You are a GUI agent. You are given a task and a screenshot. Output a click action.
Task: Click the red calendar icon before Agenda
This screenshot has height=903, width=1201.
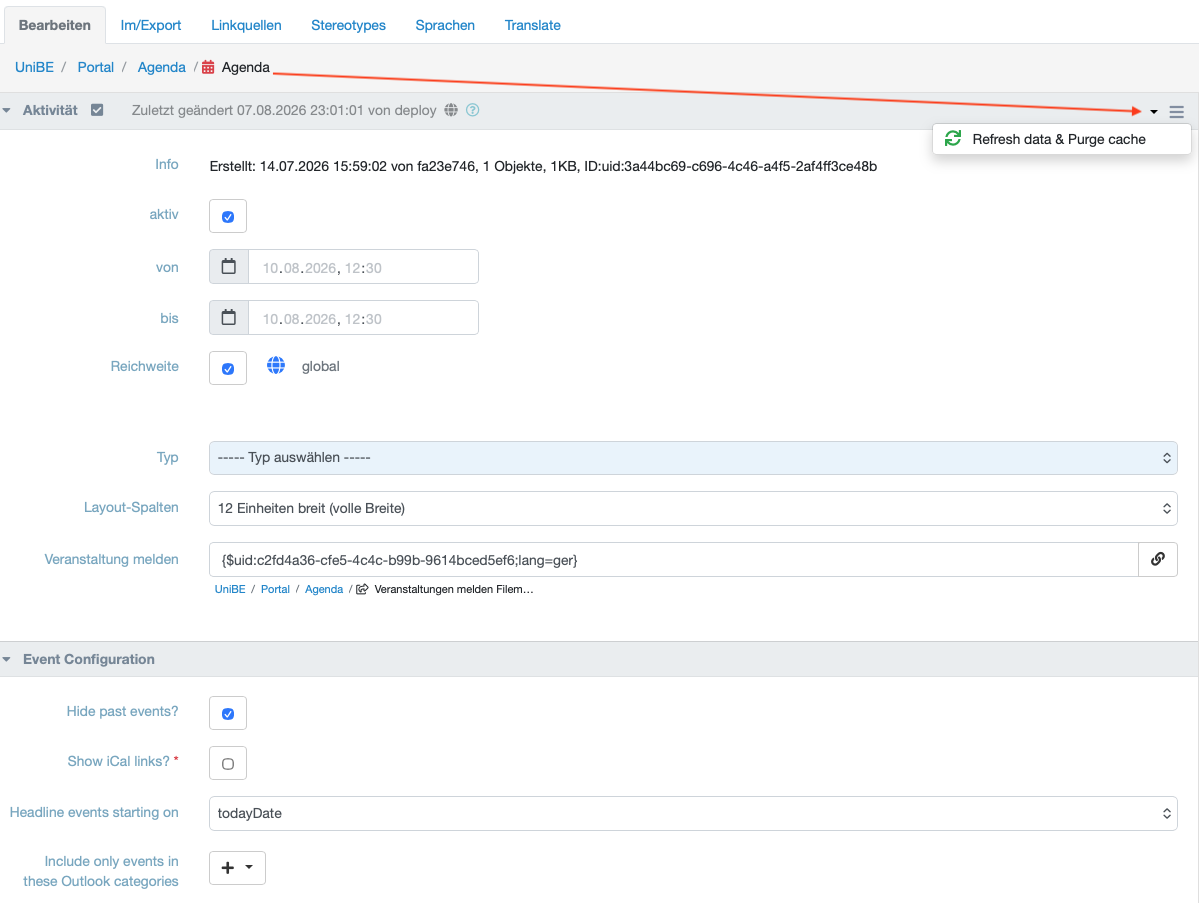[208, 68]
